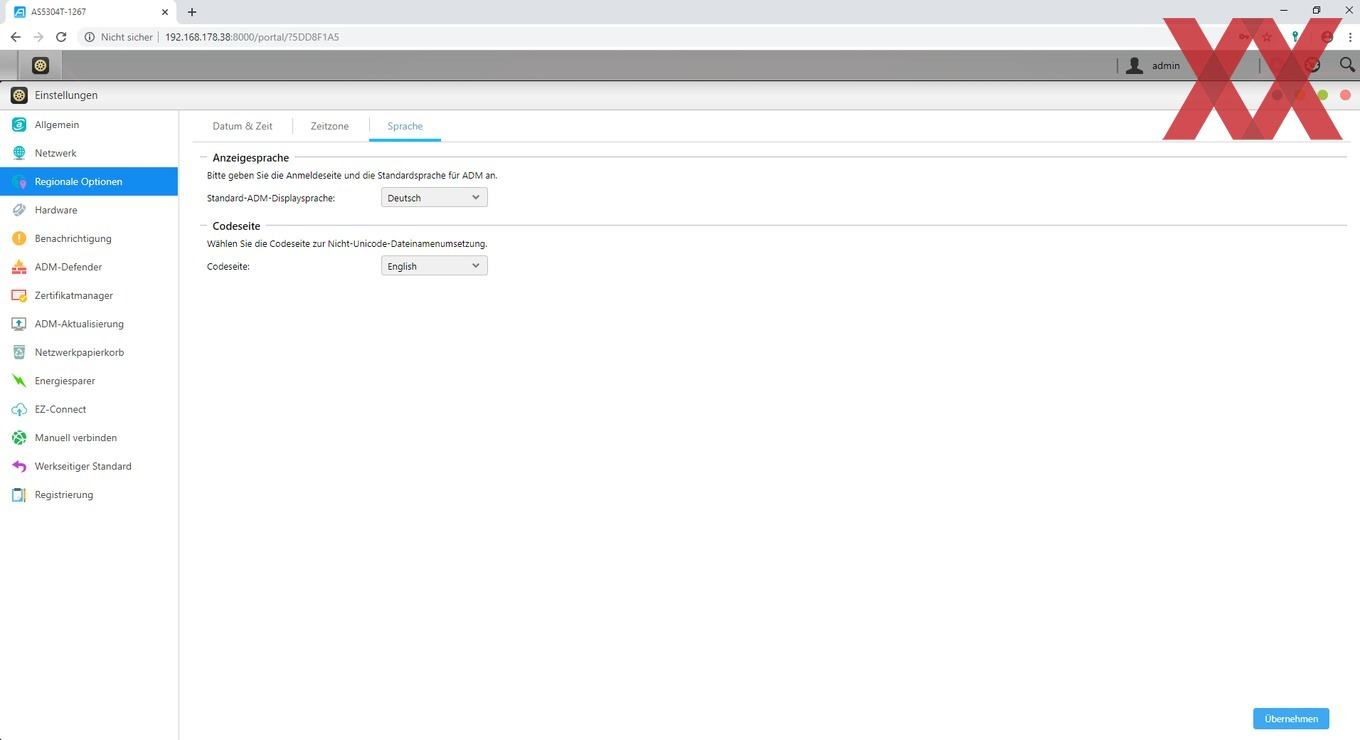Open the admin user menu
The image size is (1360, 740).
pos(1153,65)
